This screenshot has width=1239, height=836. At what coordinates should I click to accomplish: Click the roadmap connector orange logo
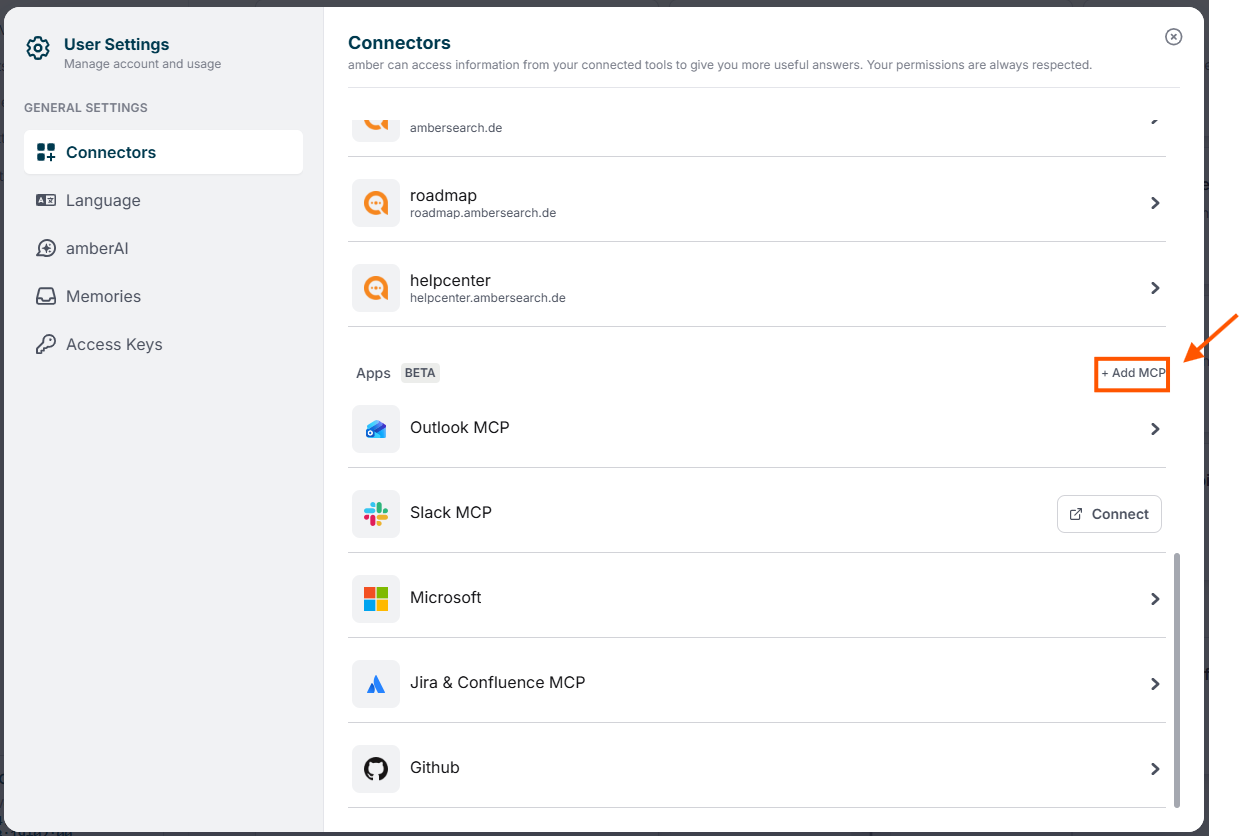(x=376, y=203)
